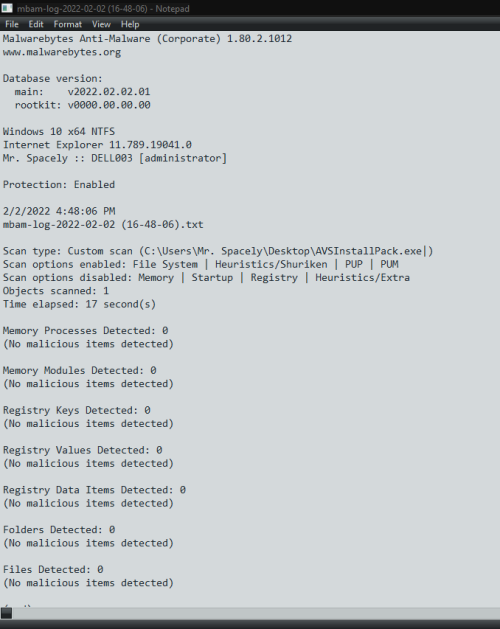Click the Registry Keys Detected: 0 line
The image size is (500, 629).
pos(77,410)
